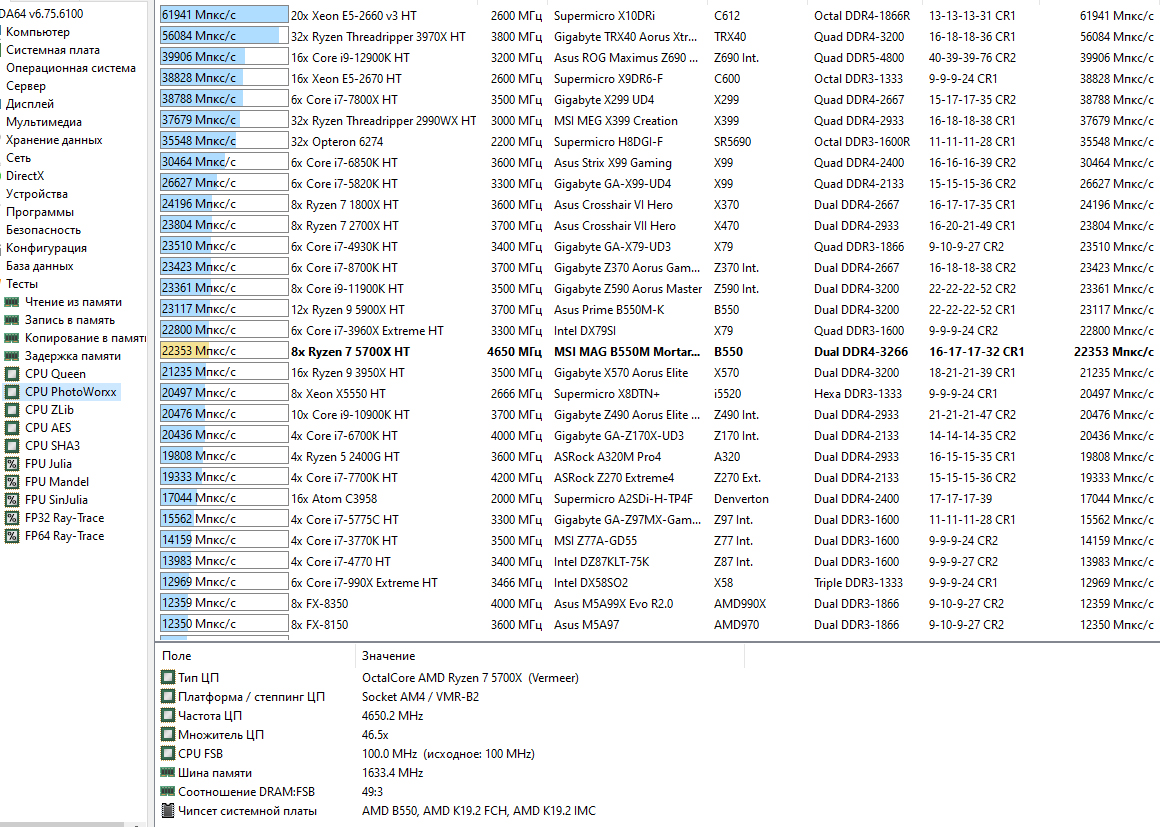The height and width of the screenshot is (827, 1160).
Task: Select the highlighted 22353 Мпкс/с result bar
Action: (224, 351)
